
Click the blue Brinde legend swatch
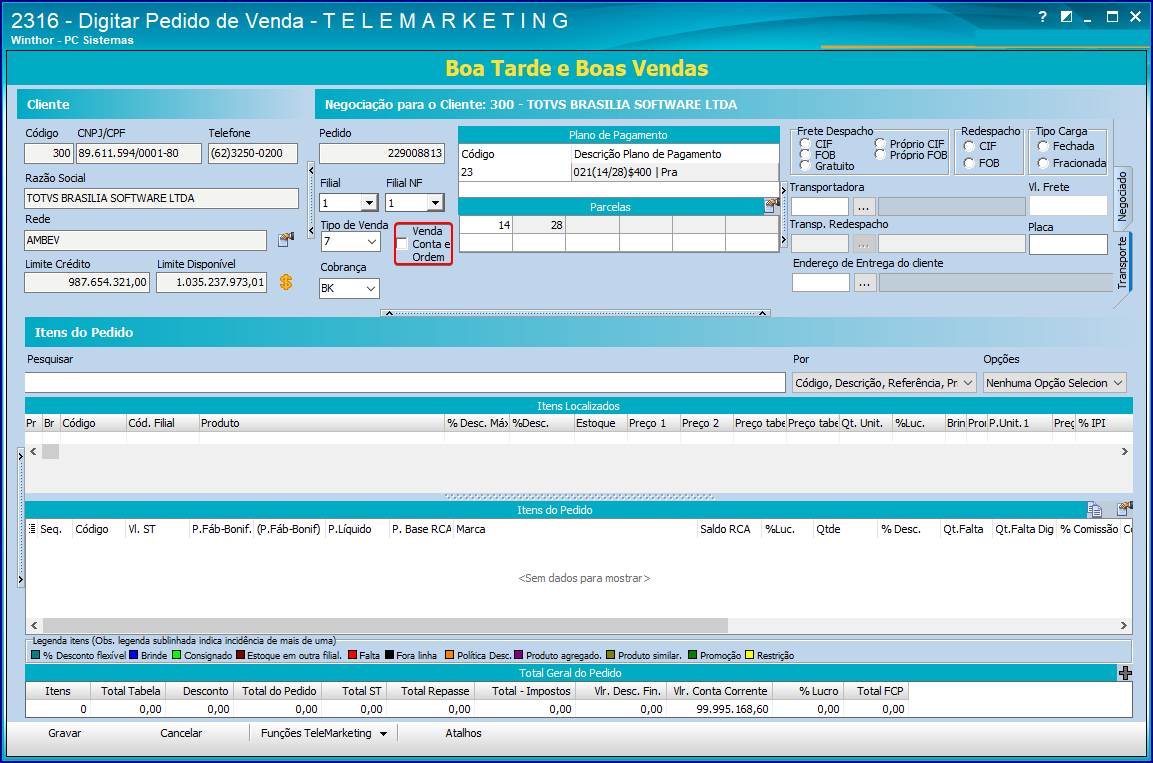point(134,655)
